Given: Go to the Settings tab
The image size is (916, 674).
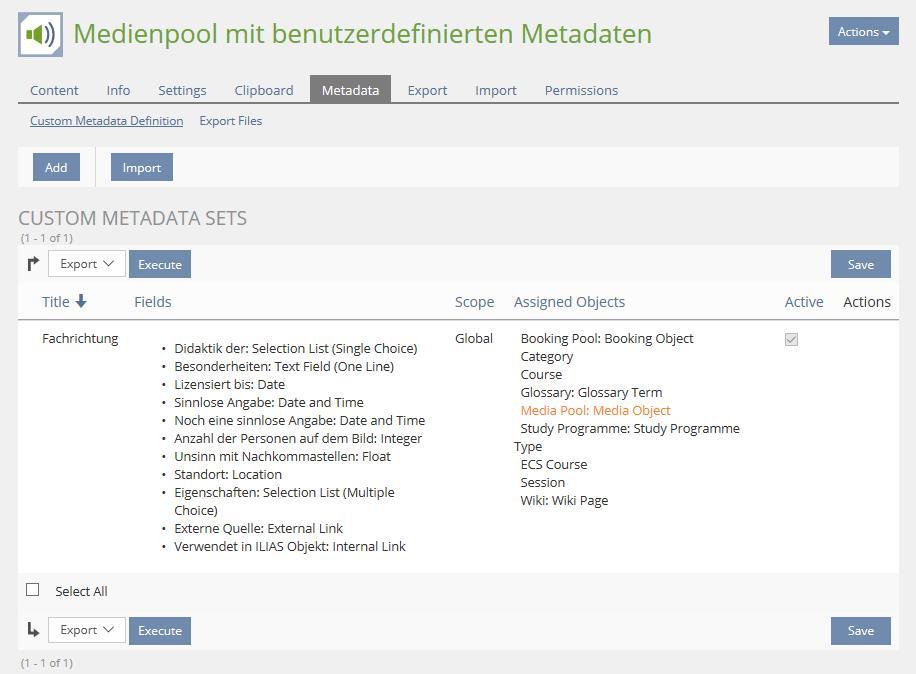Looking at the screenshot, I should pyautogui.click(x=182, y=90).
